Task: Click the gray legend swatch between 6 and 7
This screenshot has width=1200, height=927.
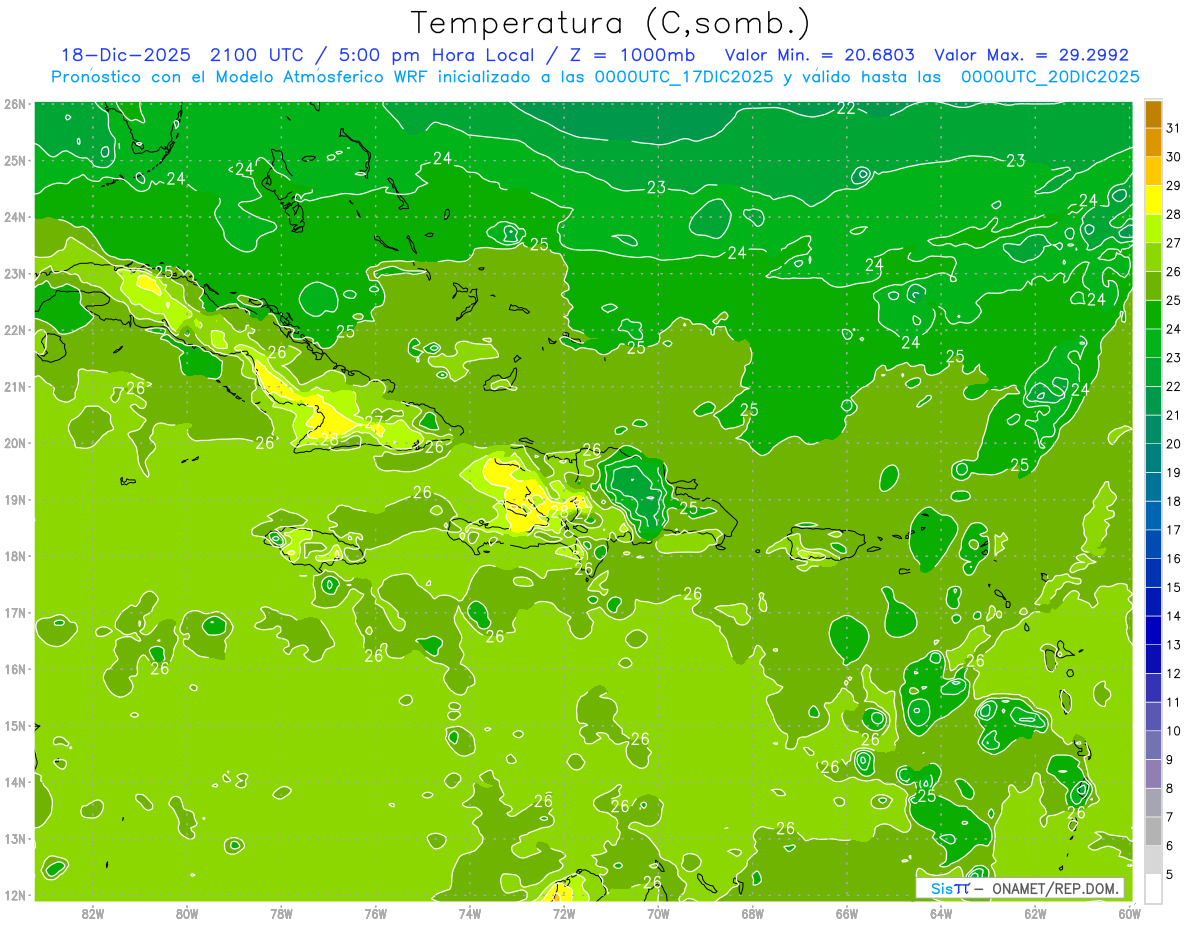Action: [1153, 831]
